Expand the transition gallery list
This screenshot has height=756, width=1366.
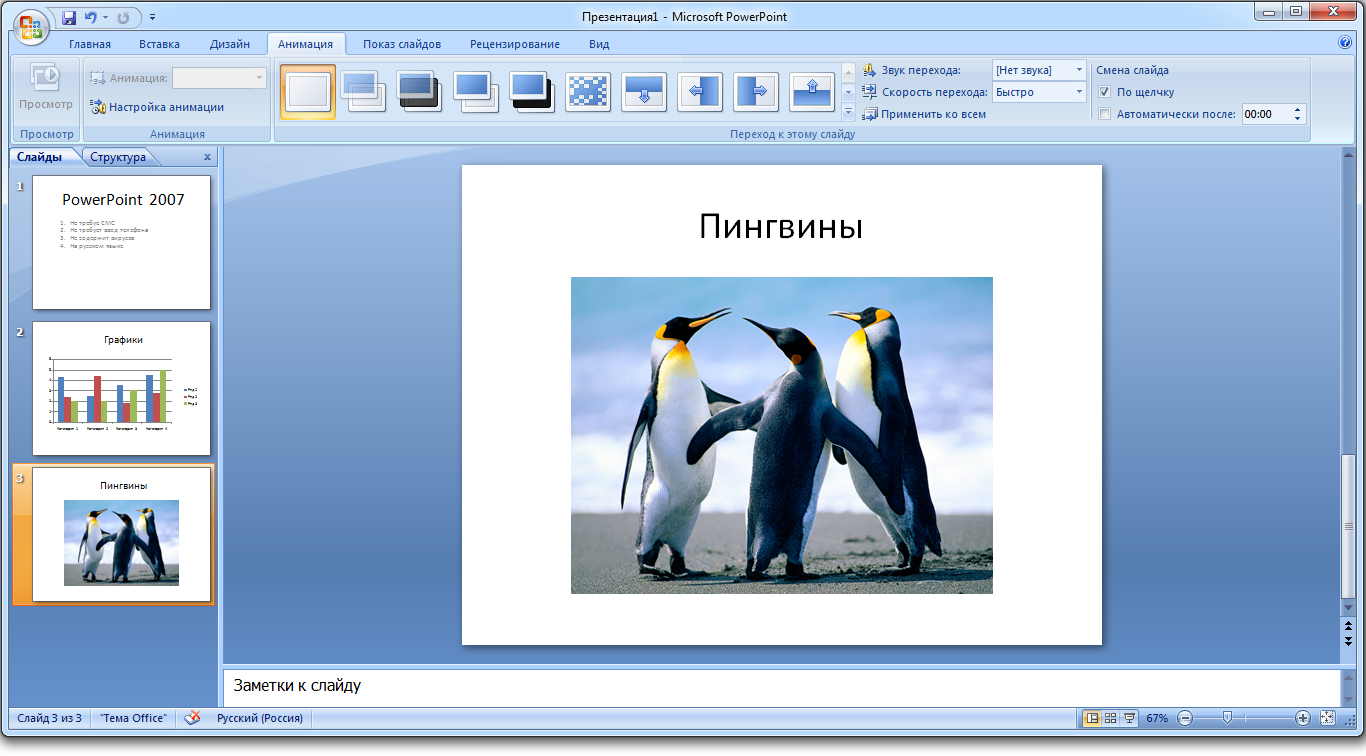[848, 111]
